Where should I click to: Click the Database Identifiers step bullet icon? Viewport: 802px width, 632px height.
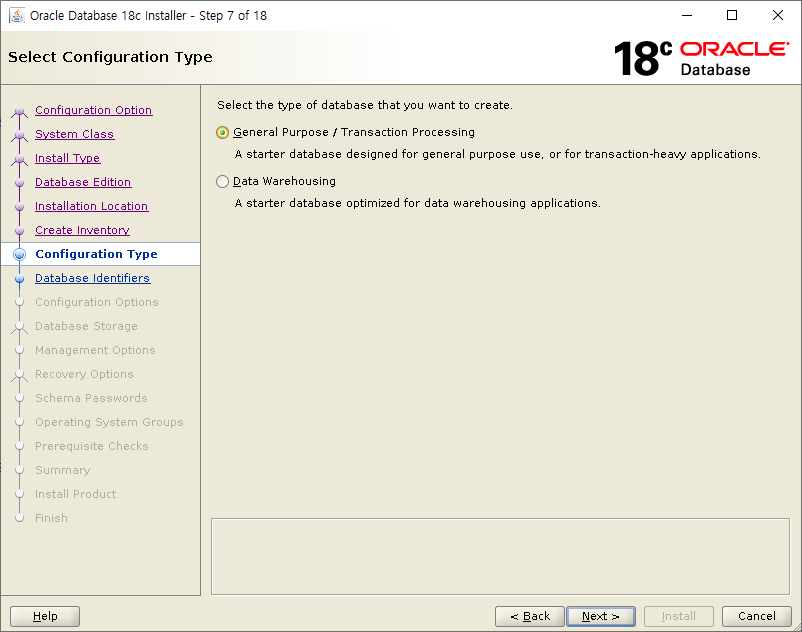pyautogui.click(x=19, y=279)
